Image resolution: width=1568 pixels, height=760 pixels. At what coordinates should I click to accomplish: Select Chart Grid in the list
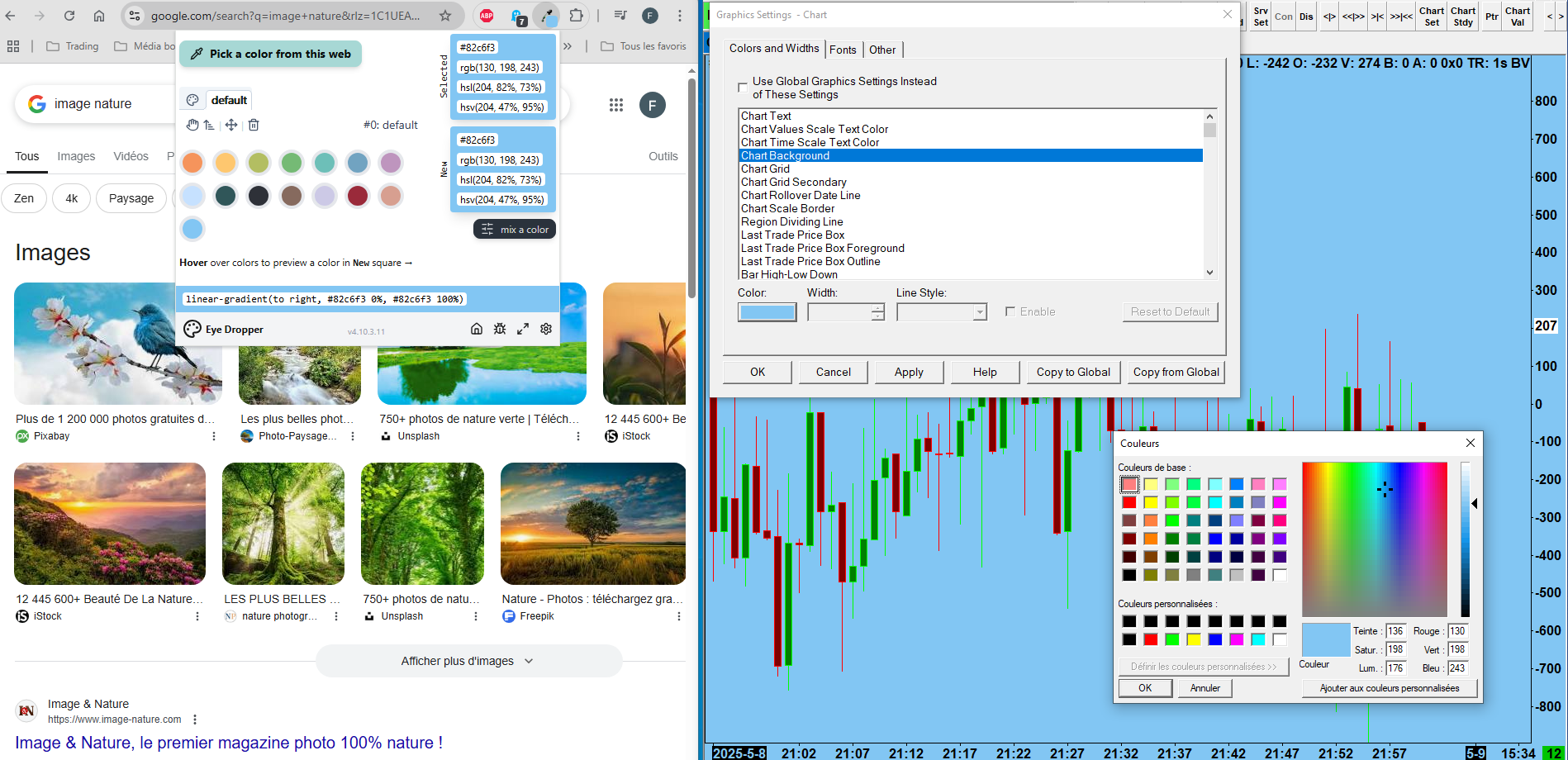971,169
